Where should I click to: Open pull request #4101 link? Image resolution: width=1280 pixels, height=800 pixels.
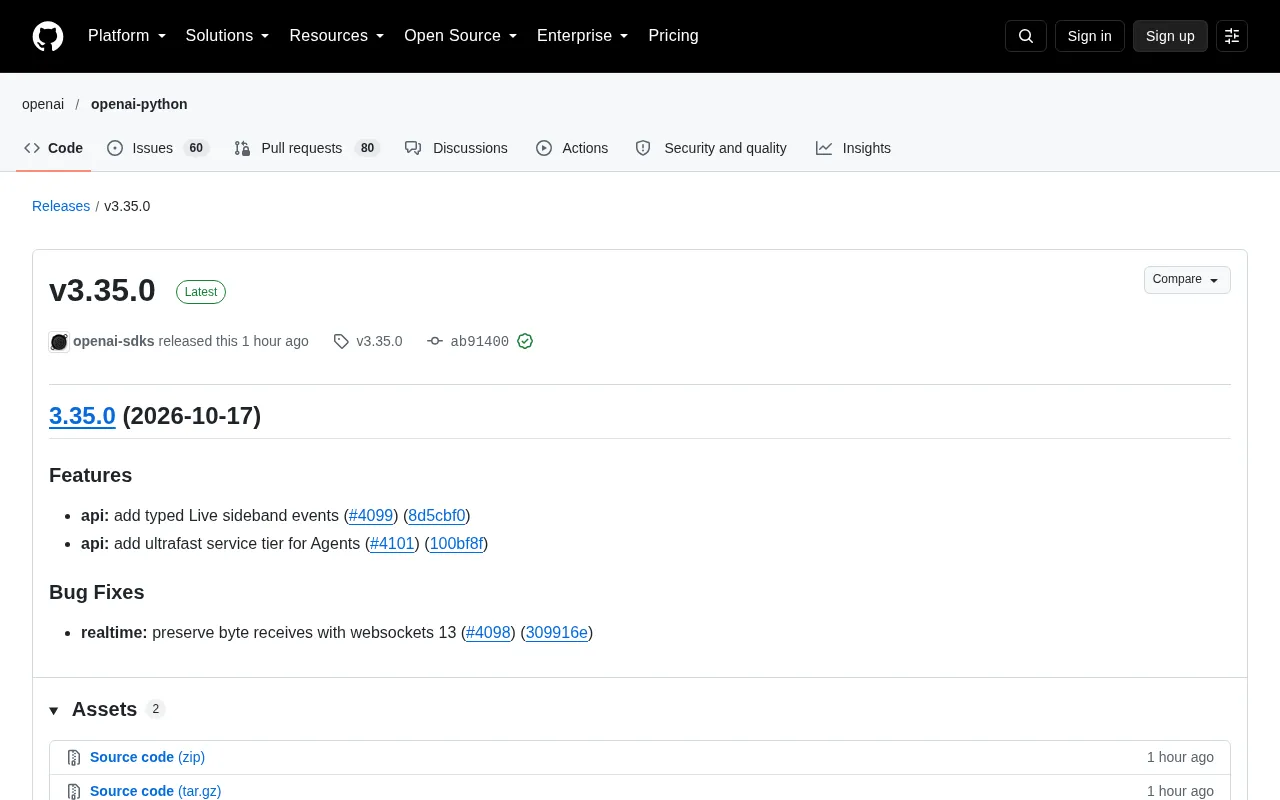click(392, 544)
